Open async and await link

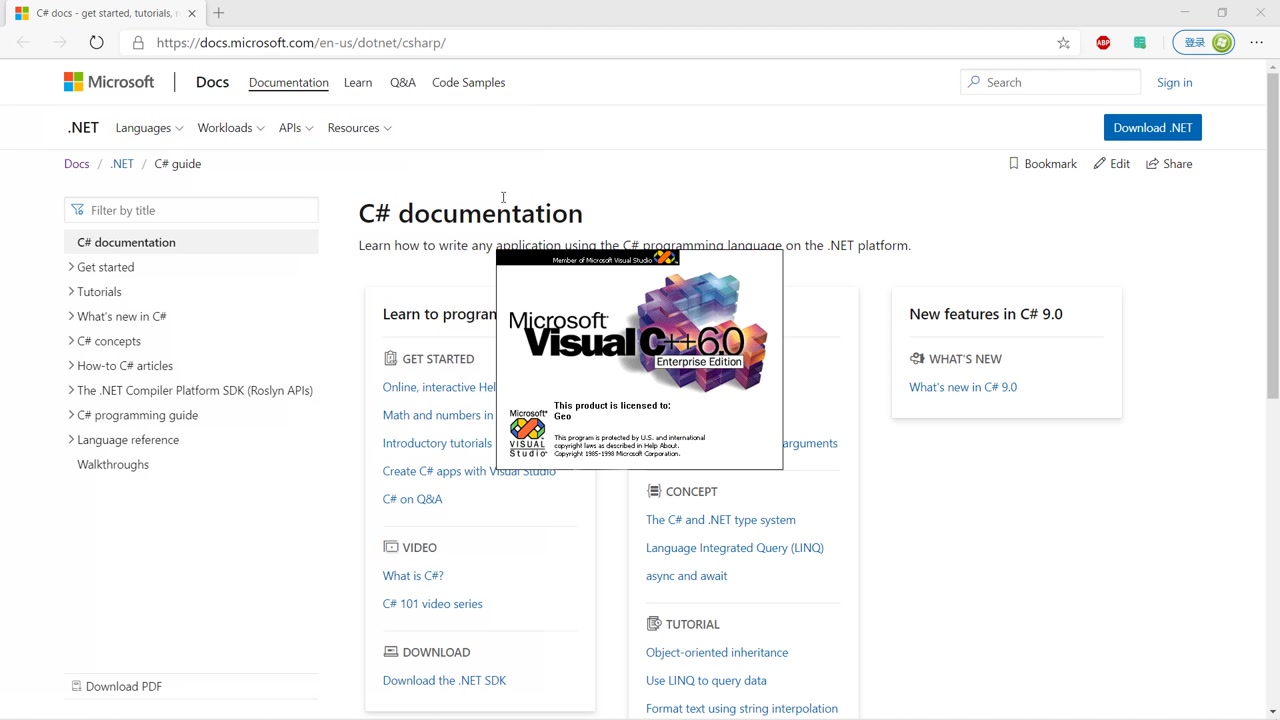[x=687, y=576]
